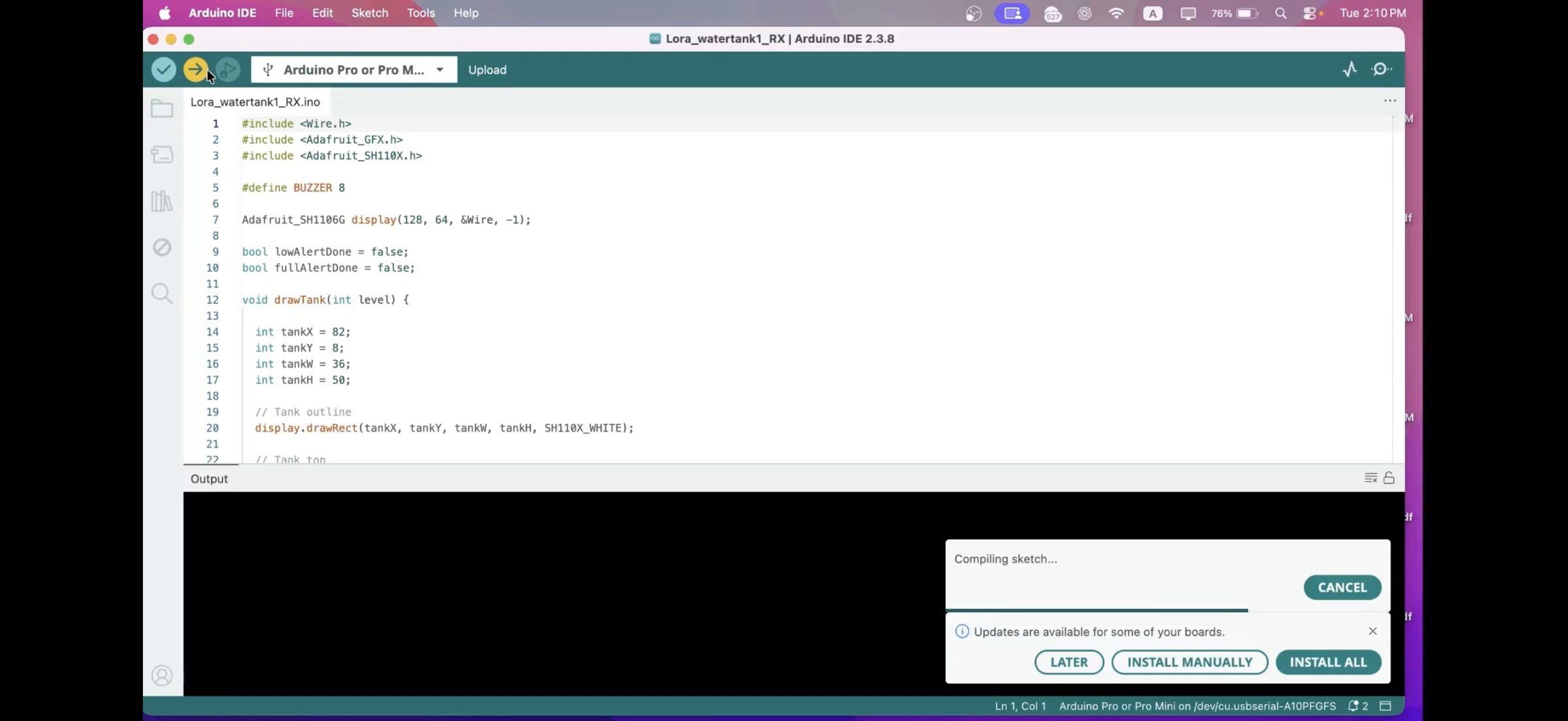This screenshot has width=1568, height=721.
Task: Toggle the bottom panel from status bar
Action: coord(1386,706)
